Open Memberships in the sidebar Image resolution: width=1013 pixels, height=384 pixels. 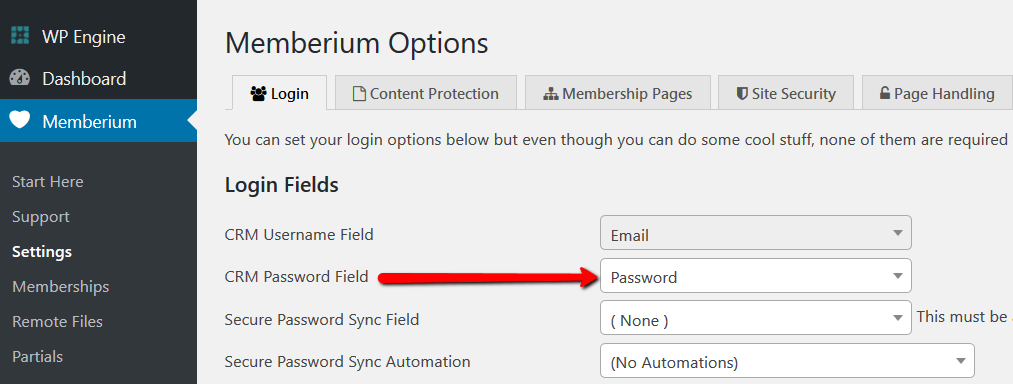(61, 286)
